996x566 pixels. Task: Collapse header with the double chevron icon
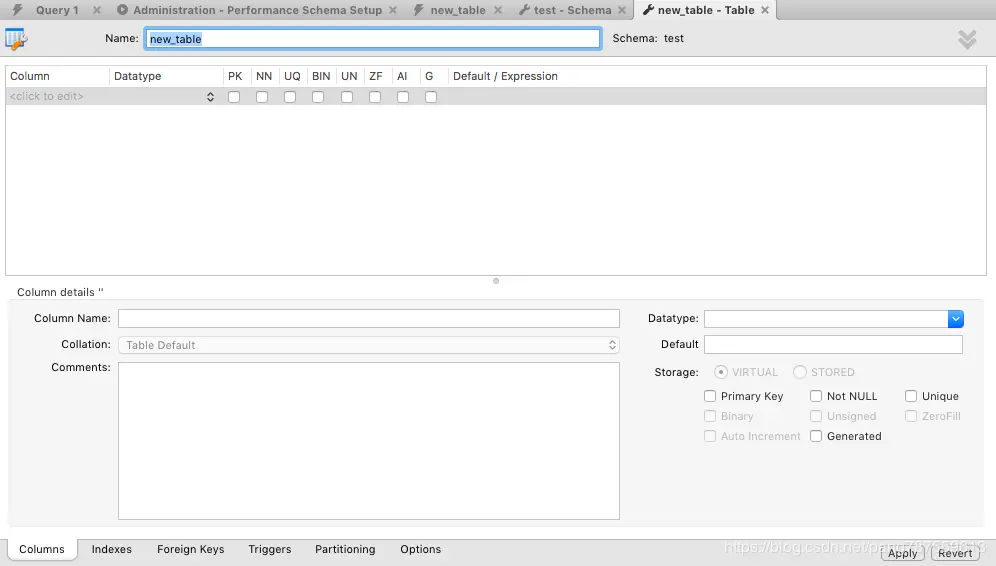(x=967, y=39)
